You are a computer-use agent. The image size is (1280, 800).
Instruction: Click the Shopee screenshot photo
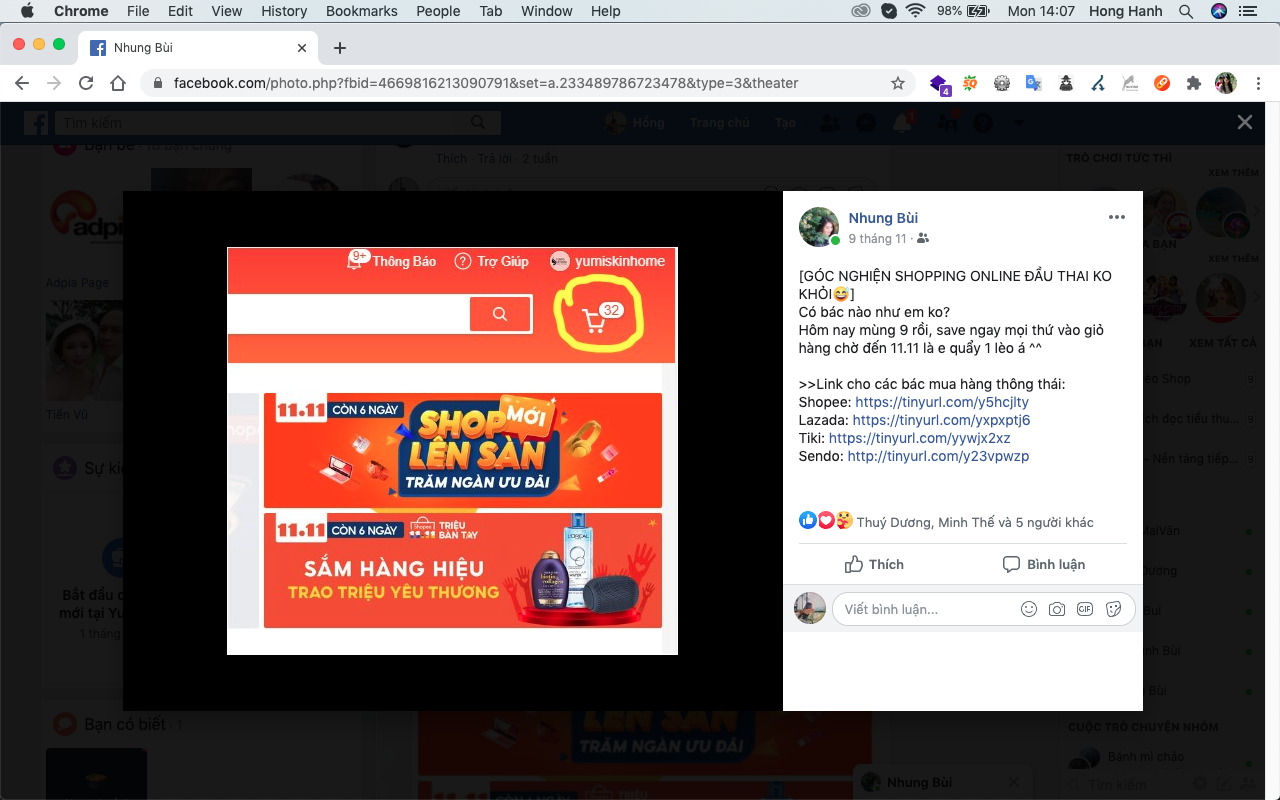(x=452, y=451)
